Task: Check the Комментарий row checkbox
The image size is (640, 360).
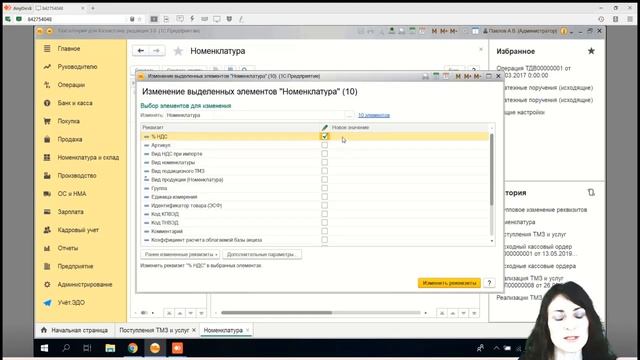Action: (324, 231)
